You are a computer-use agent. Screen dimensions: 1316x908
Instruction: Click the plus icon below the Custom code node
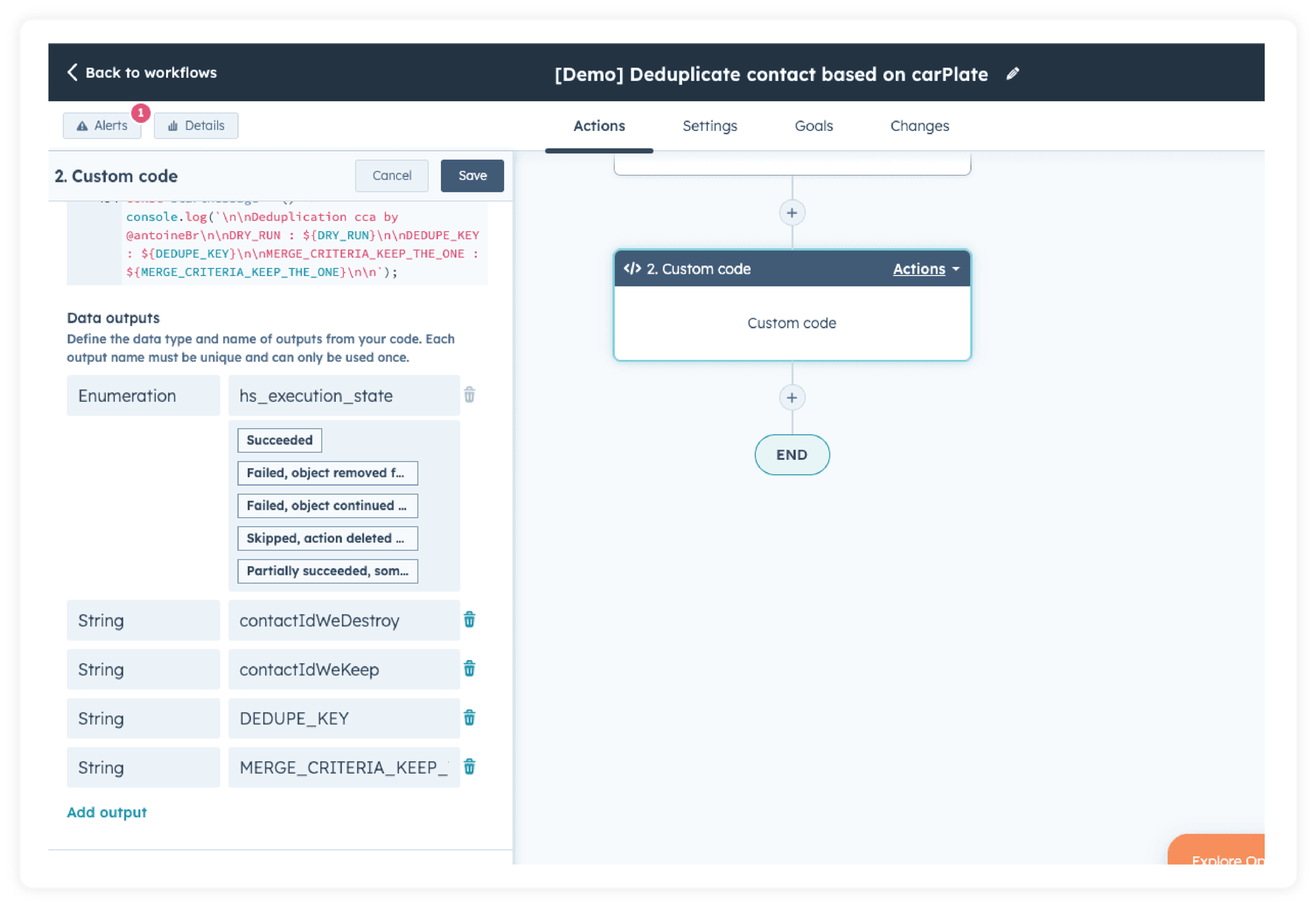click(792, 397)
